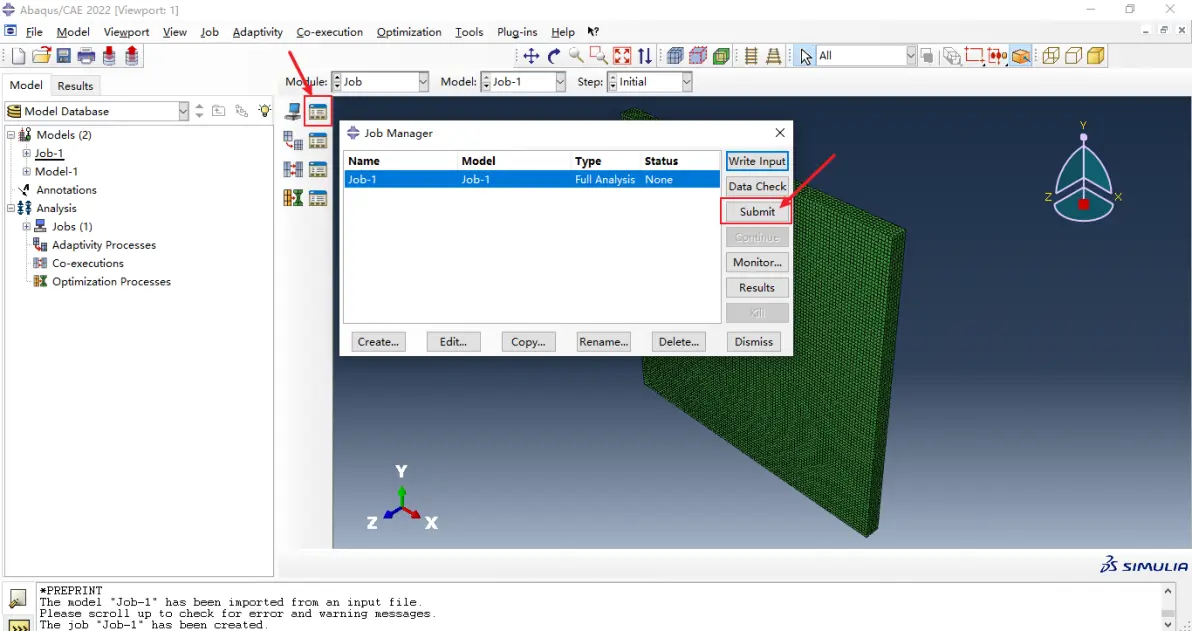This screenshot has width=1192, height=631.
Task: Select Co-executions tree item
Action: point(87,263)
